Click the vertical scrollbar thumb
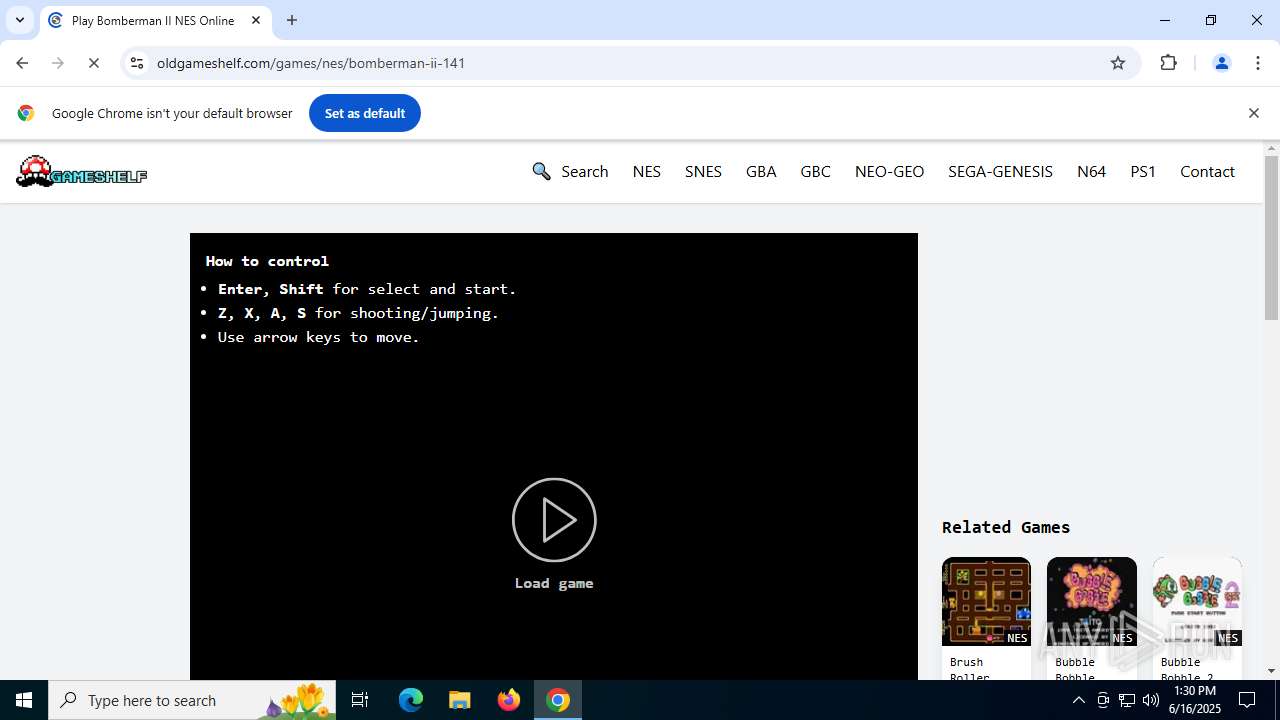 pos(1271,238)
